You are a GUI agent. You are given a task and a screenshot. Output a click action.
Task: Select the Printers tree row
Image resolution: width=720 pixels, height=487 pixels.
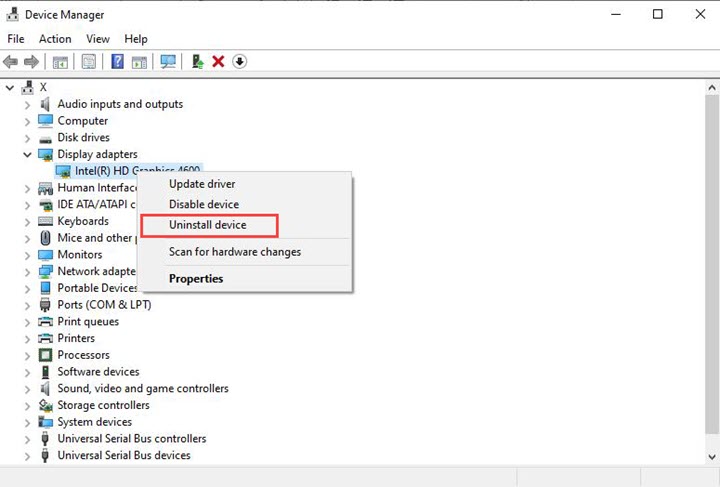coord(76,338)
